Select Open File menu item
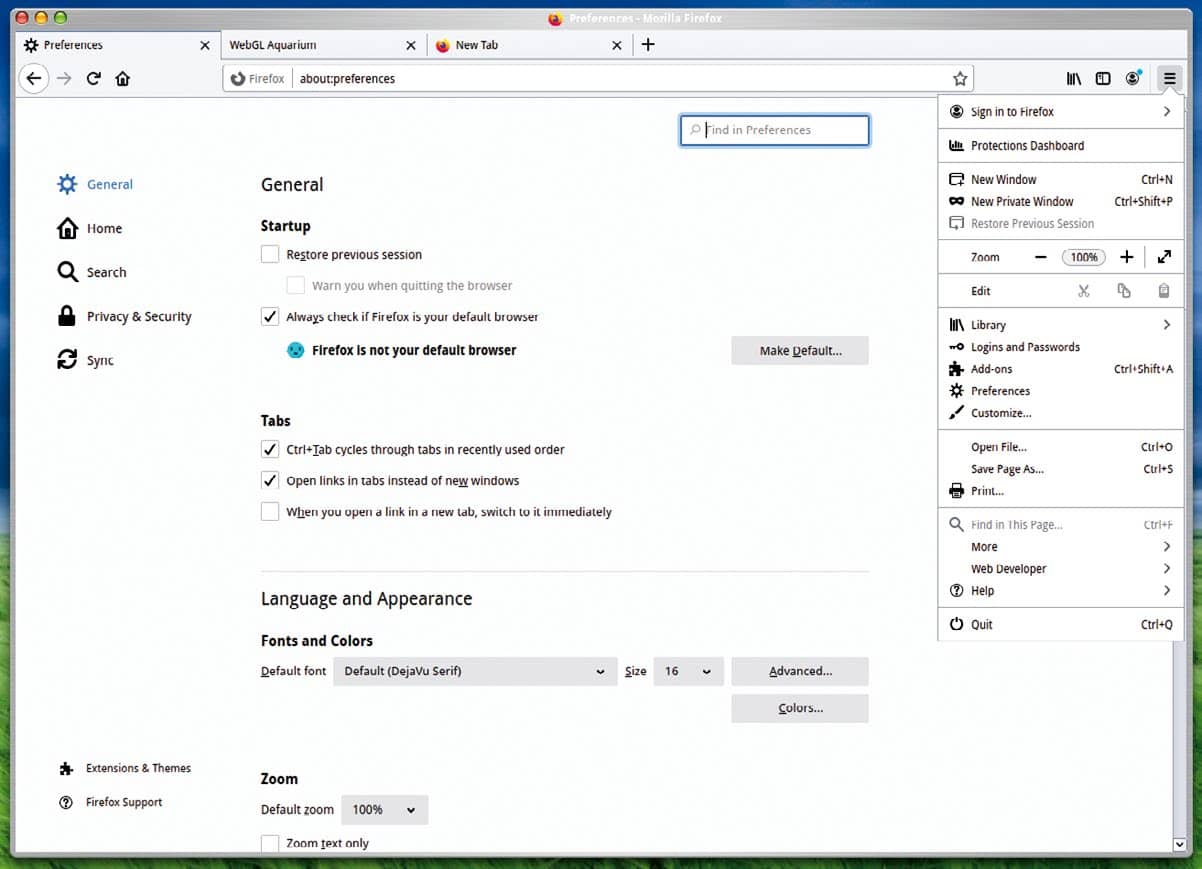This screenshot has height=869, width=1202. point(1060,447)
